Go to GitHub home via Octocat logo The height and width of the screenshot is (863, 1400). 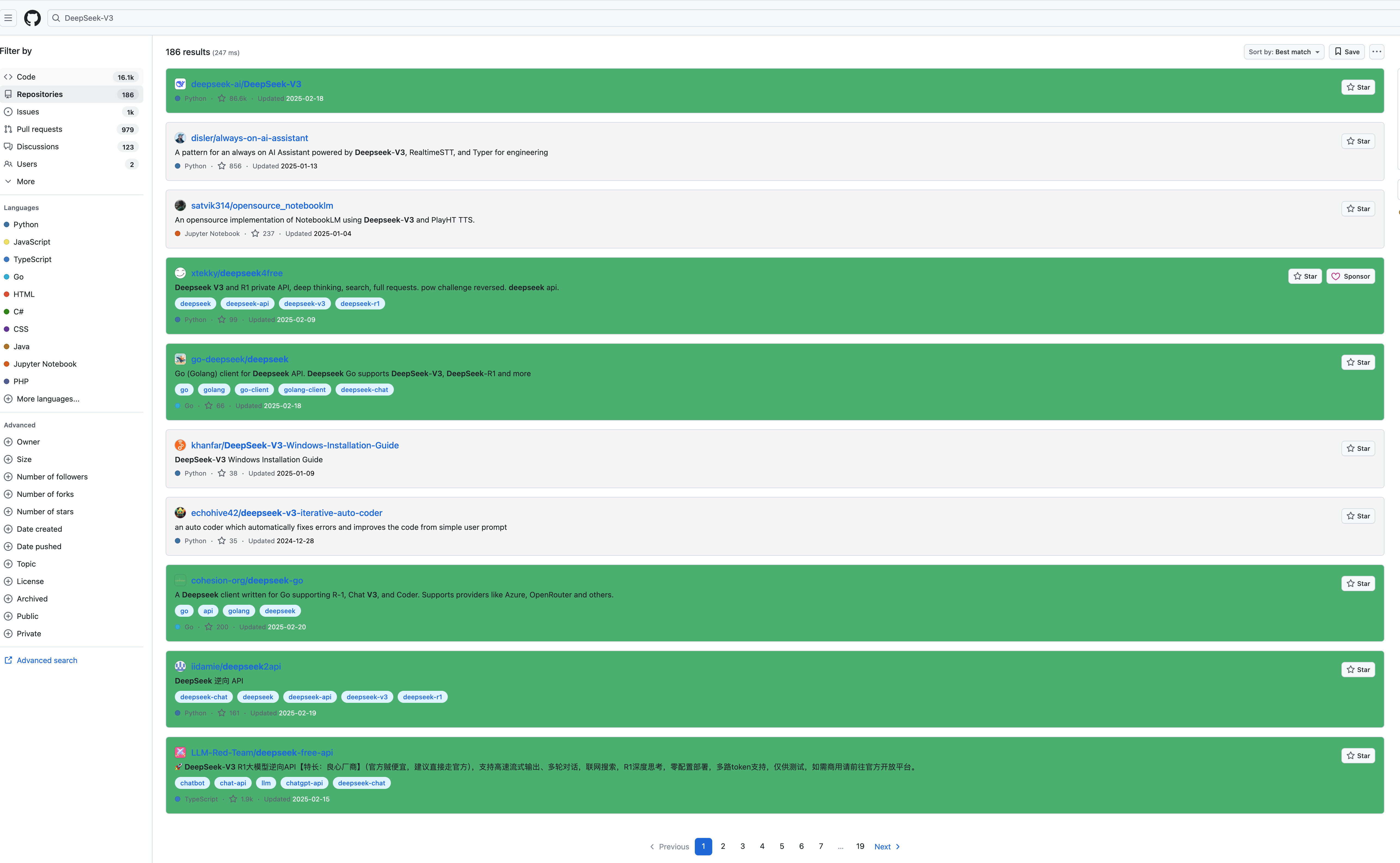tap(32, 18)
